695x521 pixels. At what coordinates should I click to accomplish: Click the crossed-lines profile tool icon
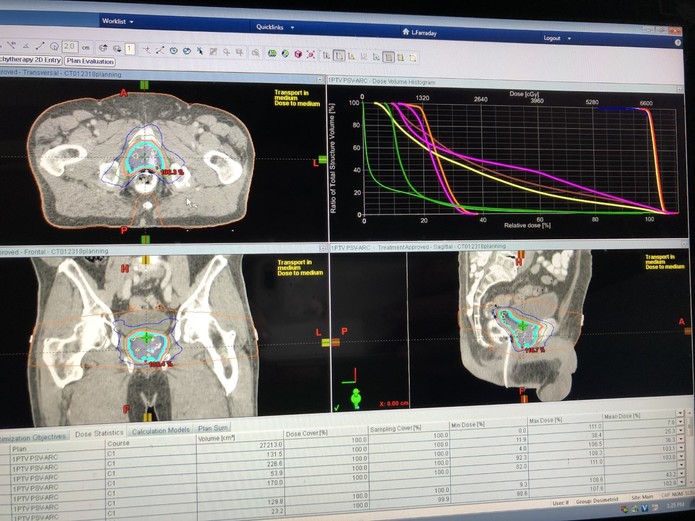(160, 50)
